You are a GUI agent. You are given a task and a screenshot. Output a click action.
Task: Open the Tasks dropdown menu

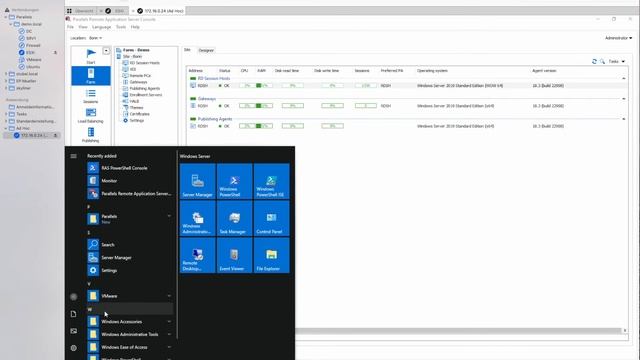tap(616, 61)
